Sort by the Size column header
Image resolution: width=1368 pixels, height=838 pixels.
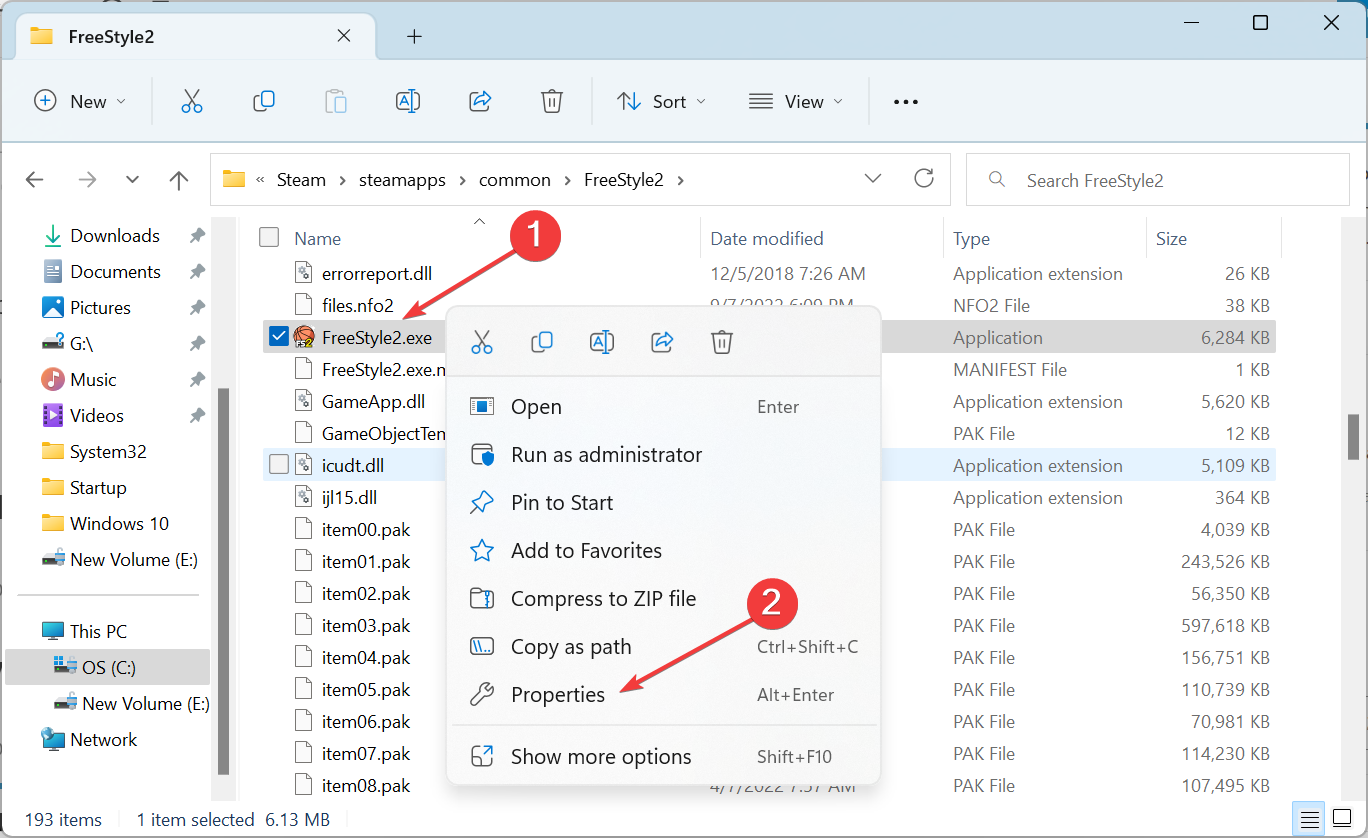(1171, 239)
